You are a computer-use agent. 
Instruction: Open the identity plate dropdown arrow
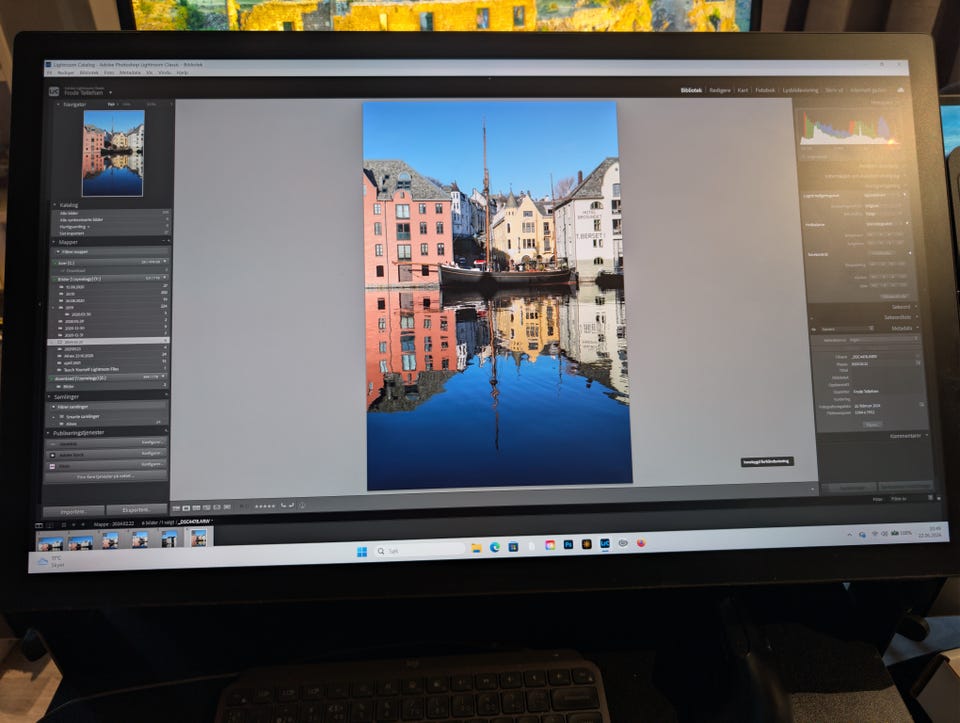[110, 92]
